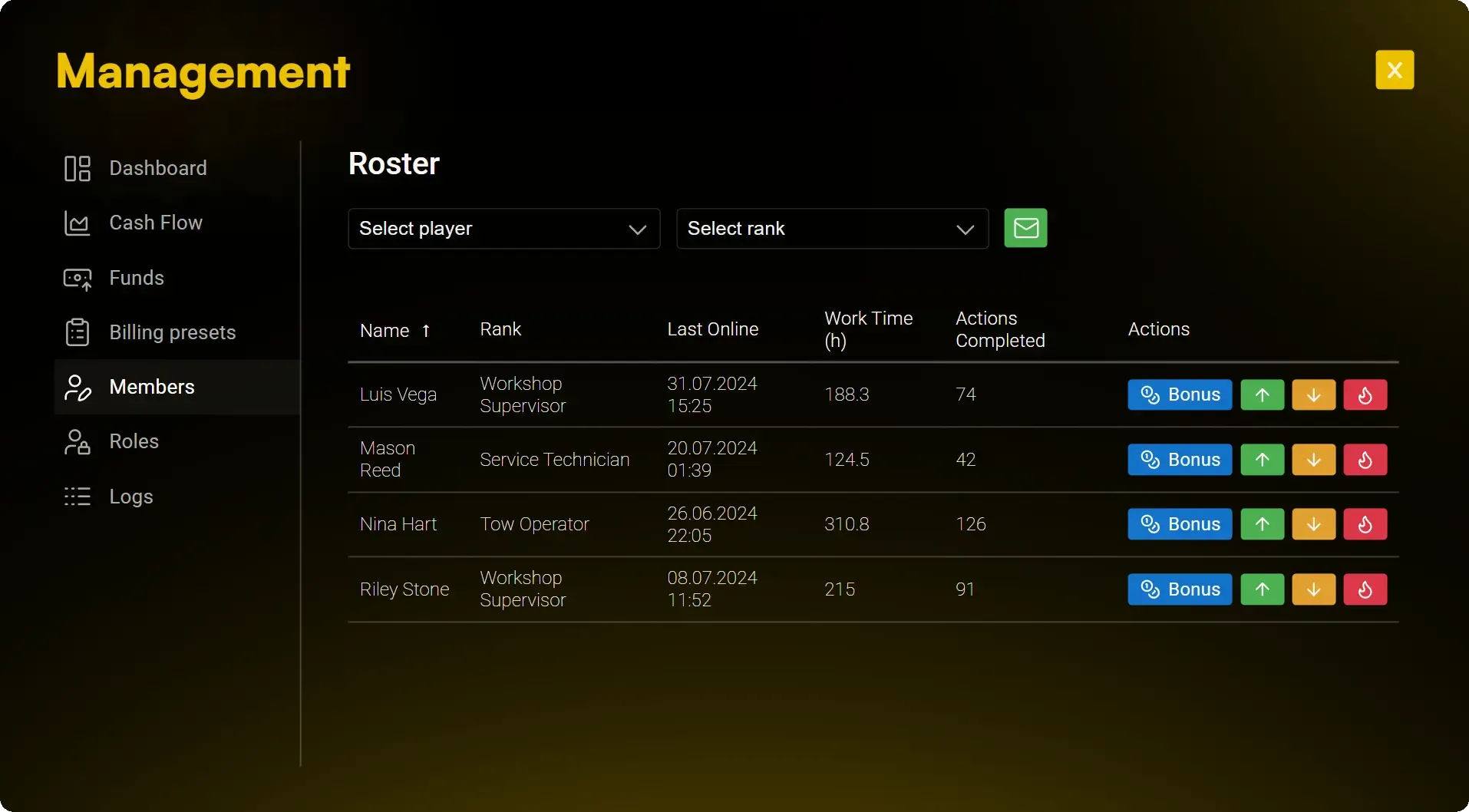Open the Select player dropdown
The width and height of the screenshot is (1469, 812).
click(503, 228)
